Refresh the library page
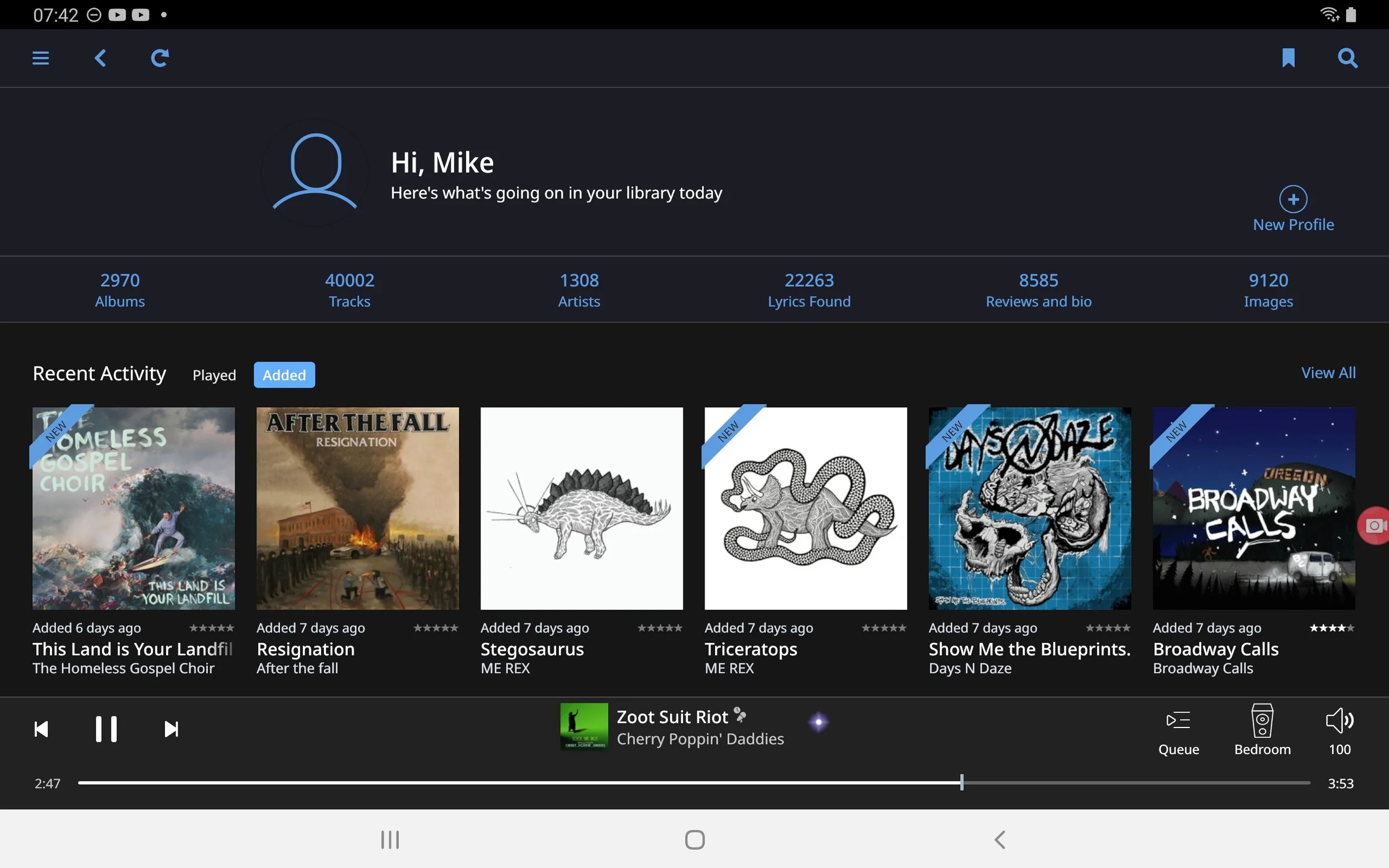 pos(159,58)
